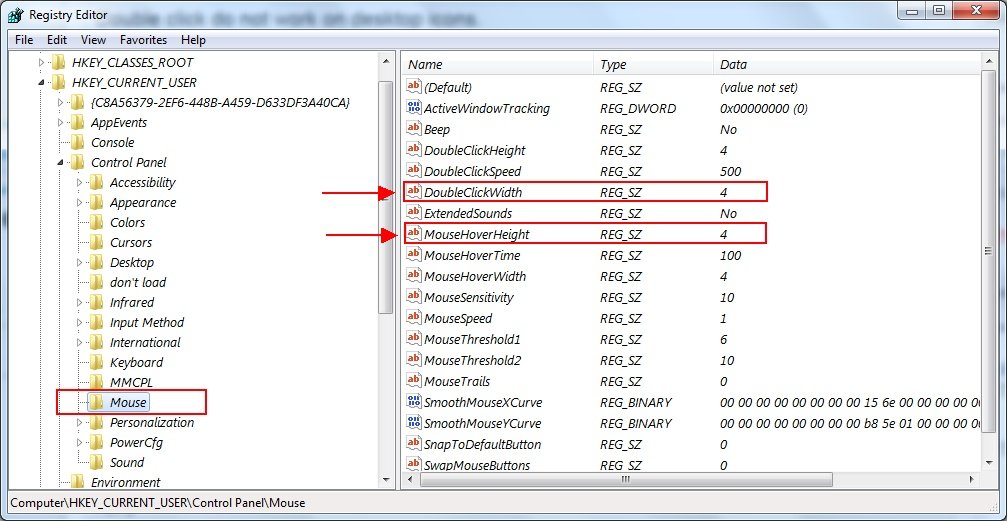
Task: Select the SnapToDefaultButton value name
Action: tap(482, 444)
